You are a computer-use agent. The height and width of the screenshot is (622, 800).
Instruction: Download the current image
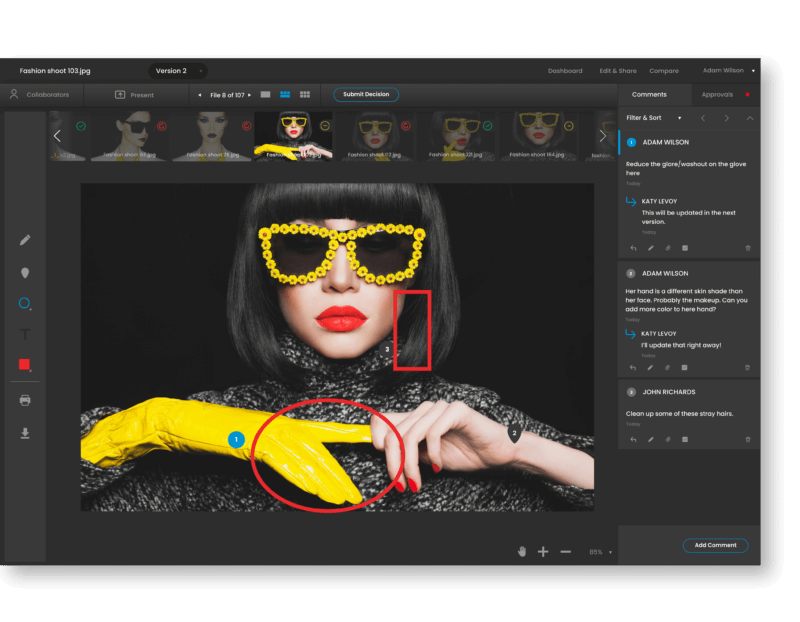tap(24, 432)
